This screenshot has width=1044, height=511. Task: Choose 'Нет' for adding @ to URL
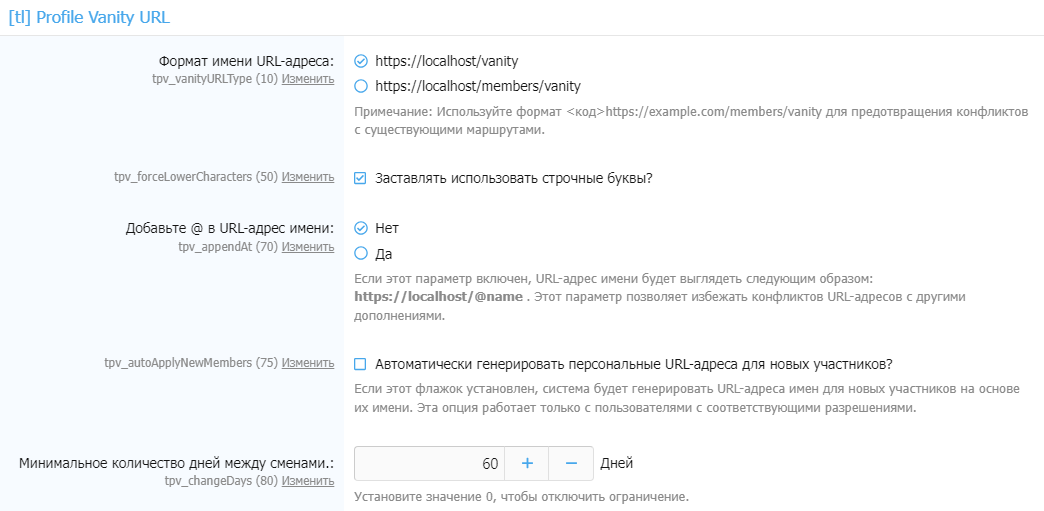tap(362, 228)
